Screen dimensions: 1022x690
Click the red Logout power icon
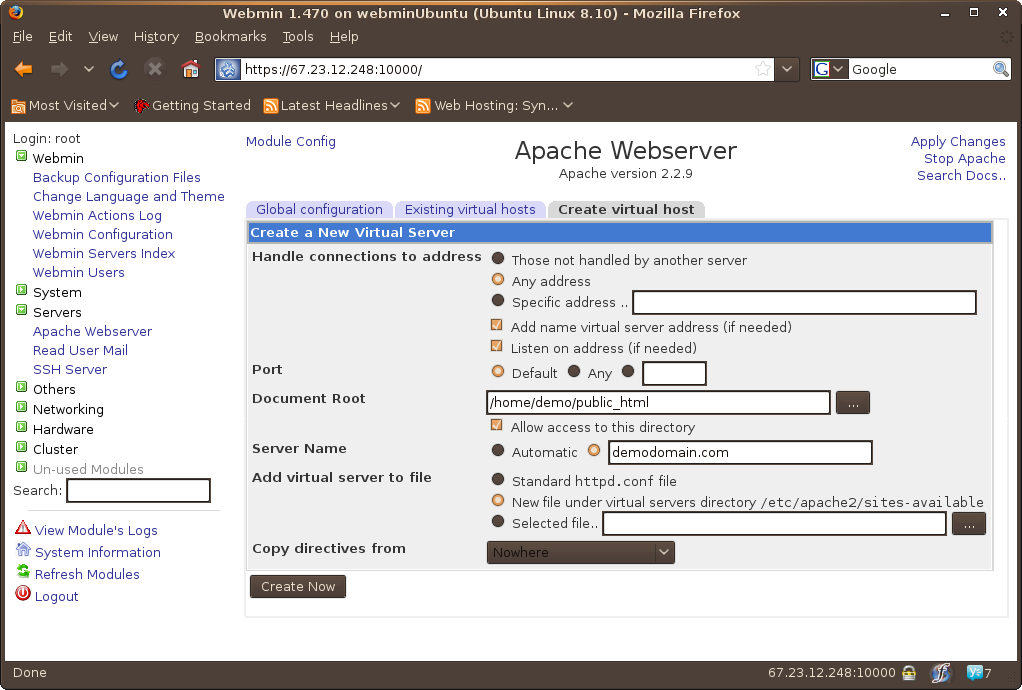[x=23, y=594]
